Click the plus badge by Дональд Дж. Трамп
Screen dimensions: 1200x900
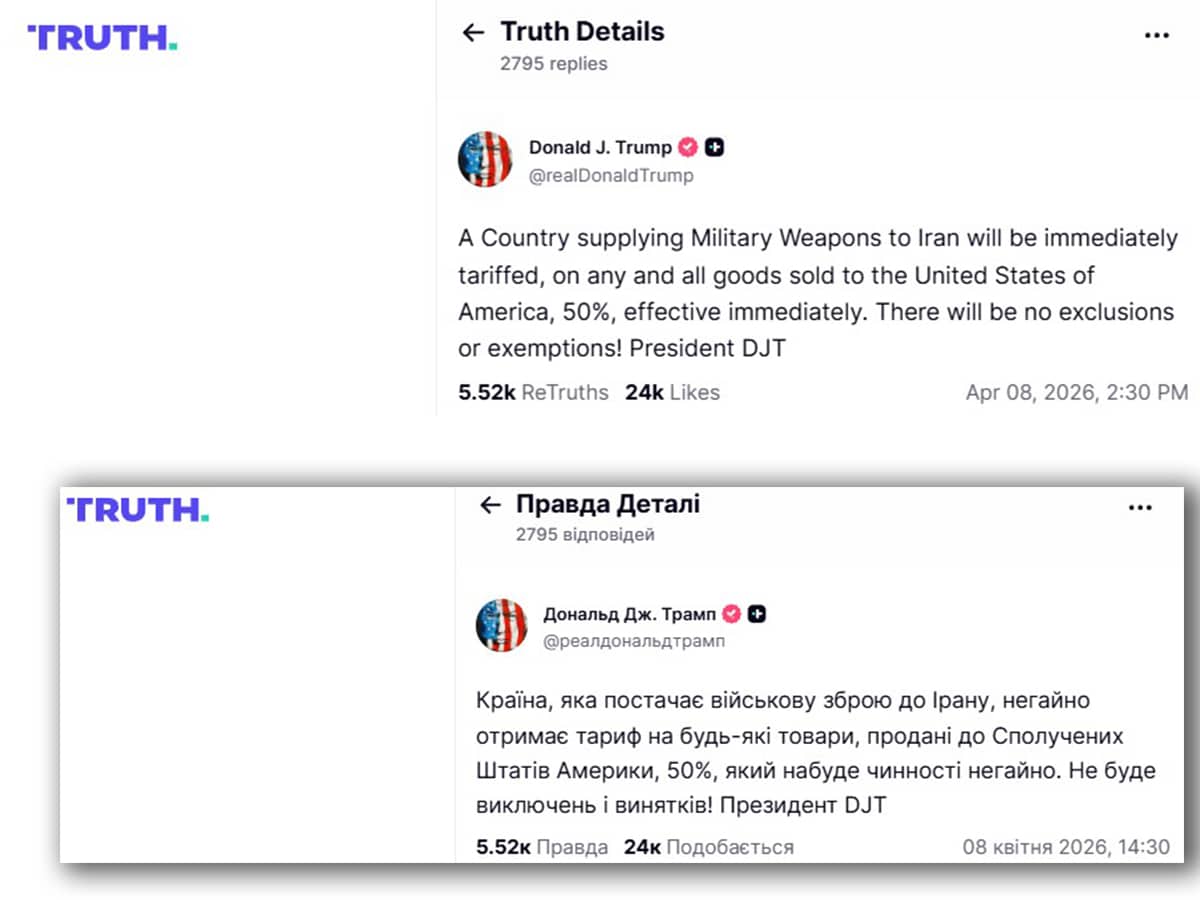click(x=758, y=614)
